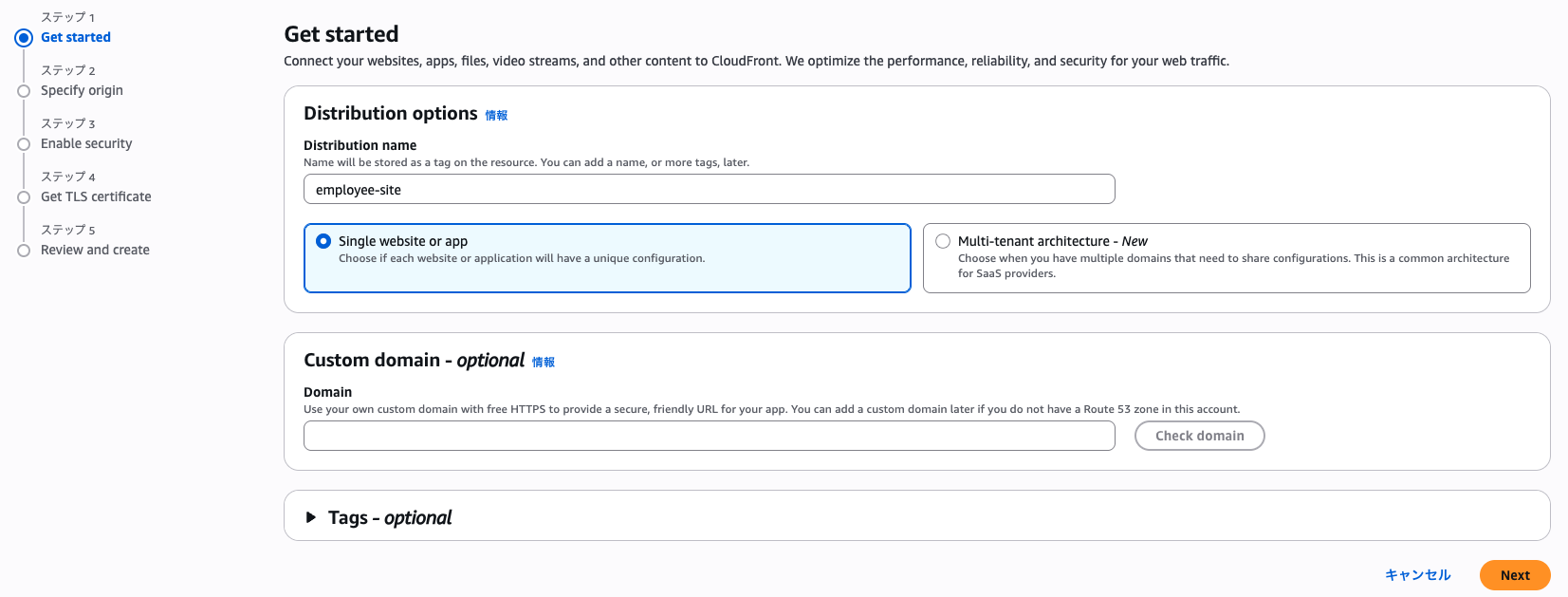Focus the custom Domain input field
This screenshot has height=597, width=1568.
(709, 437)
